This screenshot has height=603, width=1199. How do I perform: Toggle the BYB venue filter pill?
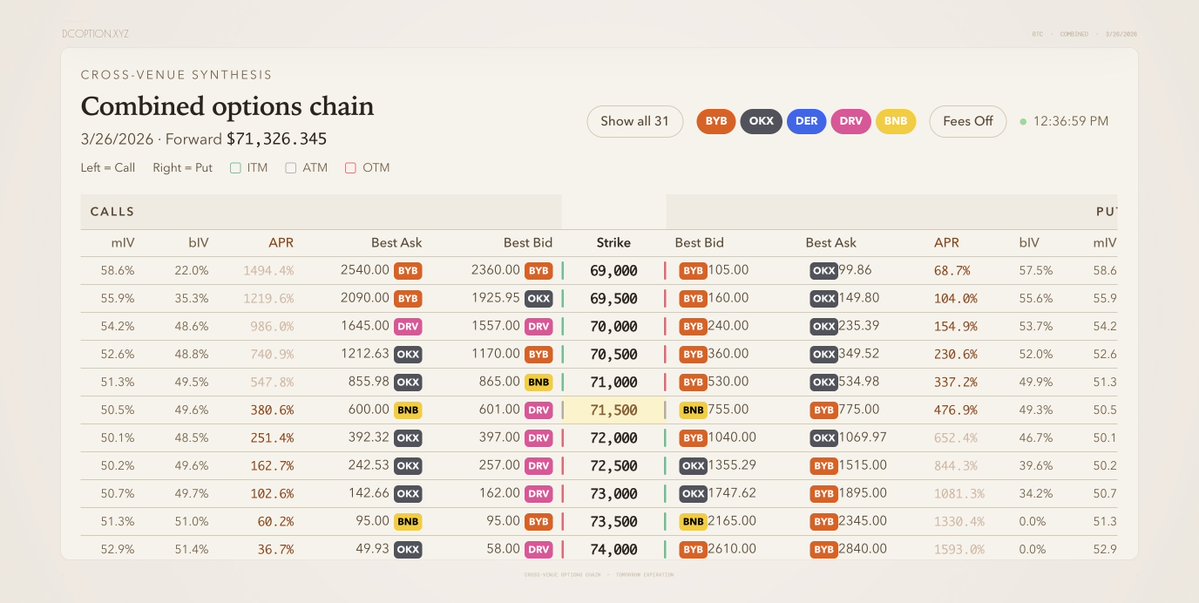[716, 122]
